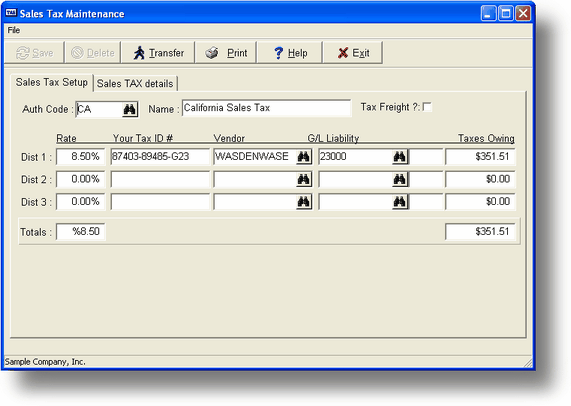Enable the Tax Freight checkbox
Viewport: 571px width, 406px height.
tap(427, 107)
